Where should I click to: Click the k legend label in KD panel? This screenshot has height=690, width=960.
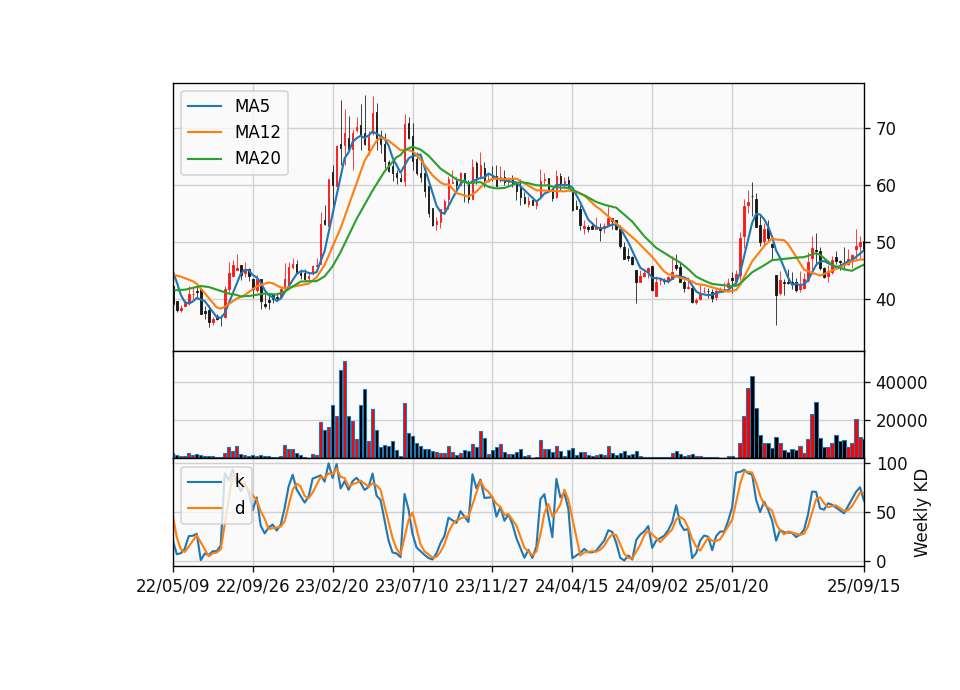click(x=239, y=481)
